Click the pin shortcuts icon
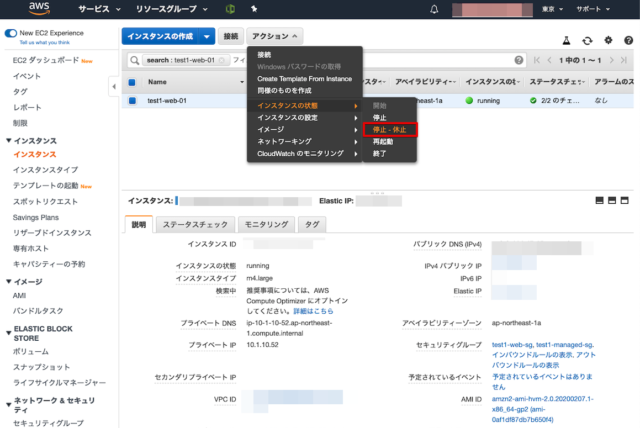This screenshot has width=640, height=428. [254, 9]
